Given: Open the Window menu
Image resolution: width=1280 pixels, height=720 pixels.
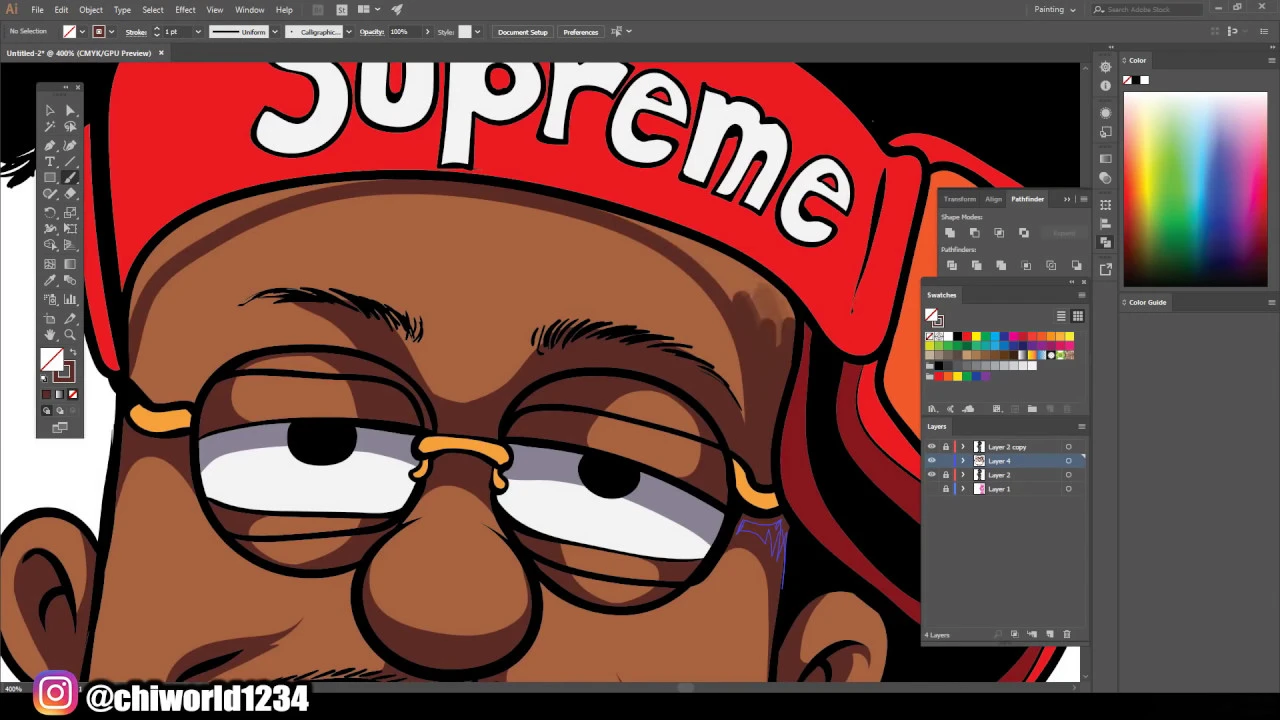Looking at the screenshot, I should (249, 10).
